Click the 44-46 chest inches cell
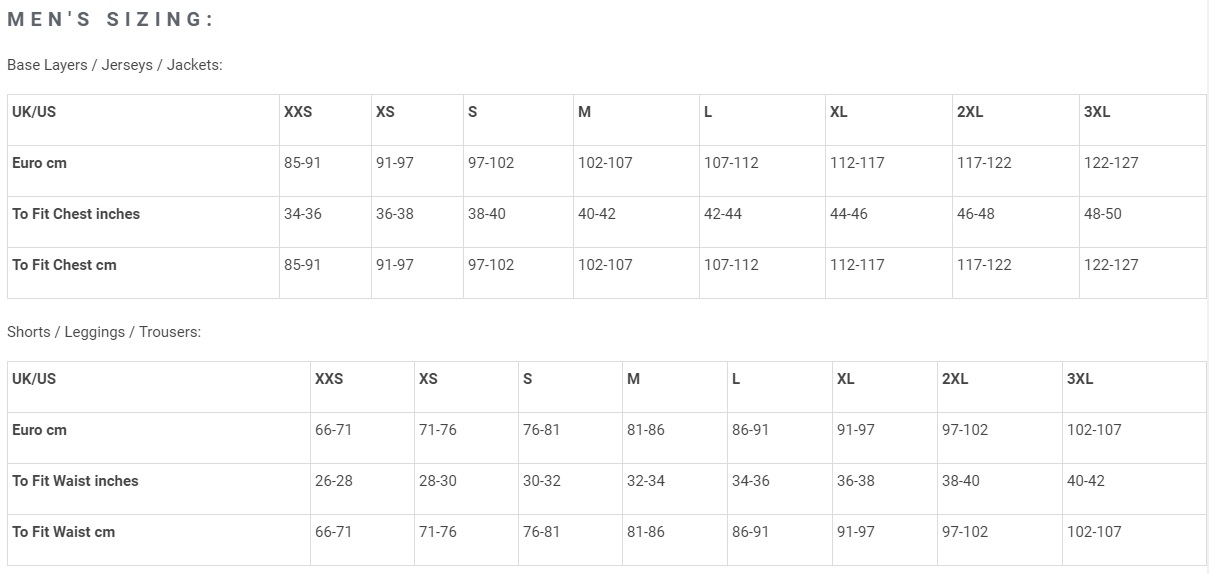Image resolution: width=1209 pixels, height=574 pixels. pos(849,214)
